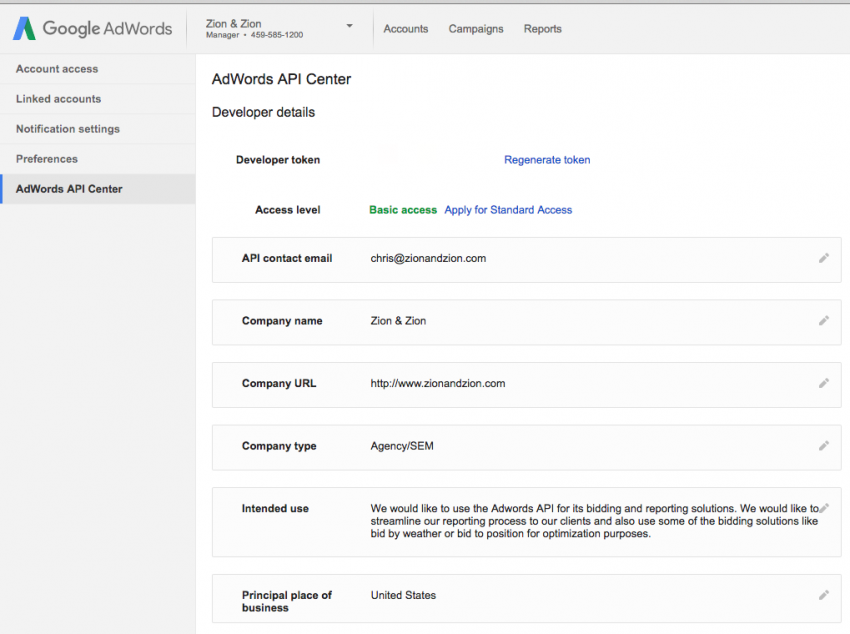The width and height of the screenshot is (850, 634).
Task: Click the Google AdWords logo
Action: tap(92, 28)
